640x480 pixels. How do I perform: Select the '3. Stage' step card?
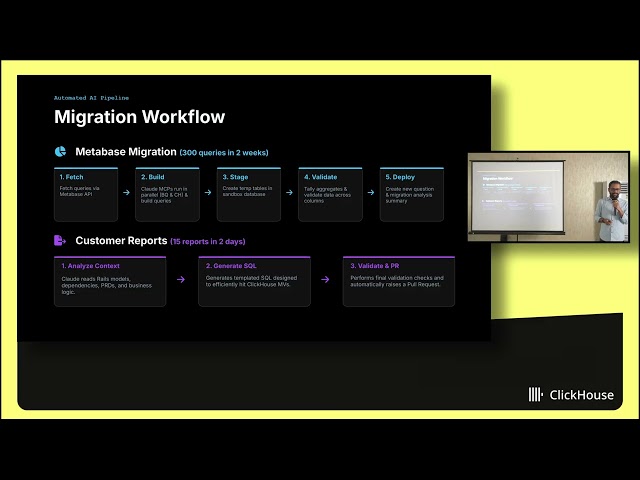(x=249, y=194)
